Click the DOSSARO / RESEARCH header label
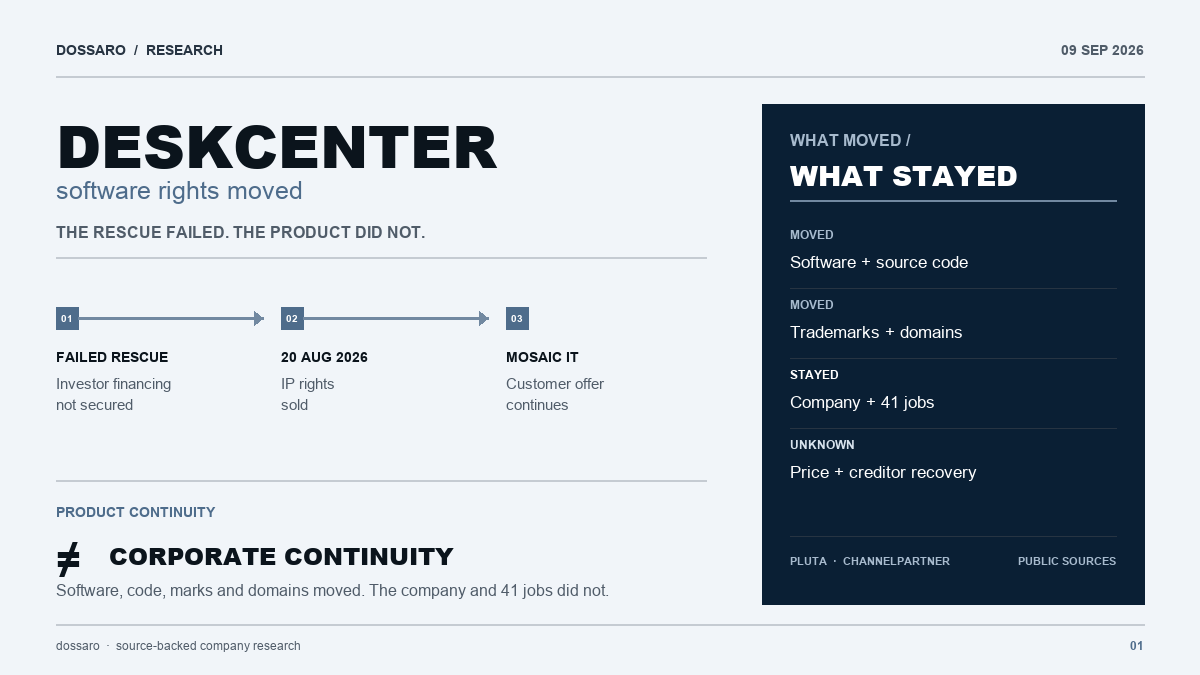This screenshot has width=1200, height=675. (x=139, y=50)
